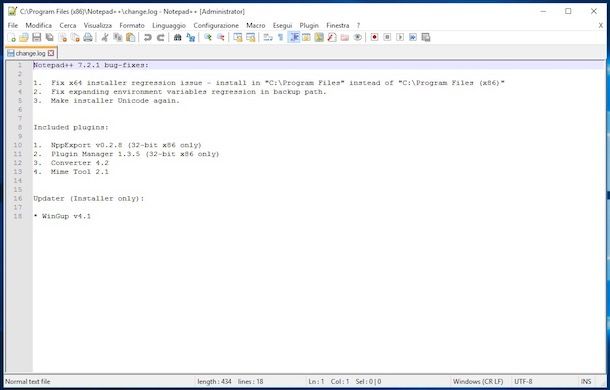Click the Close All toolbar icon
The height and width of the screenshot is (390, 610).
[x=75, y=37]
